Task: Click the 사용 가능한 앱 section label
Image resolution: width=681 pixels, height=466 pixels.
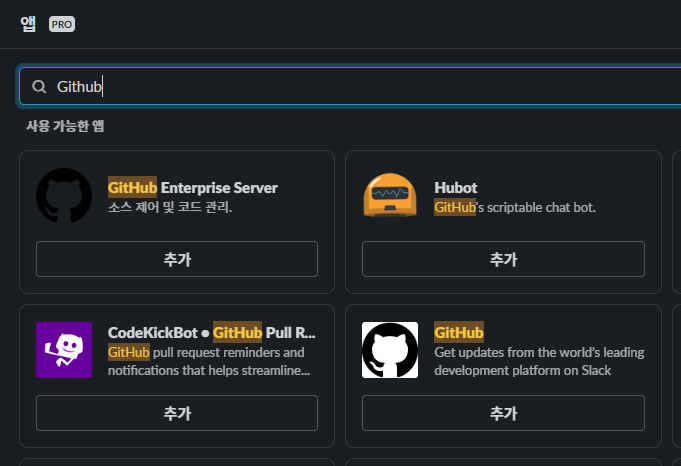Action: (x=65, y=126)
